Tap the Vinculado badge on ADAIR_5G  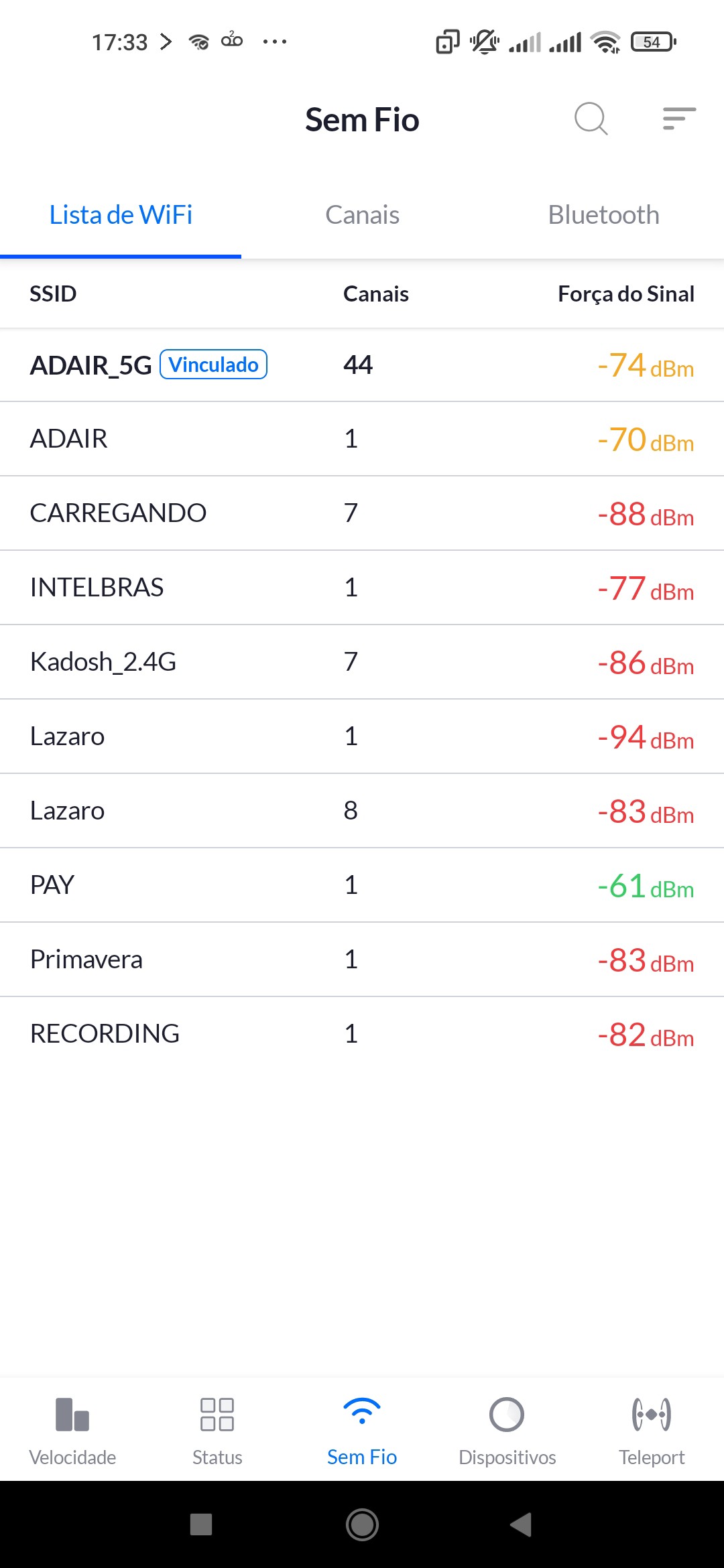pos(213,365)
